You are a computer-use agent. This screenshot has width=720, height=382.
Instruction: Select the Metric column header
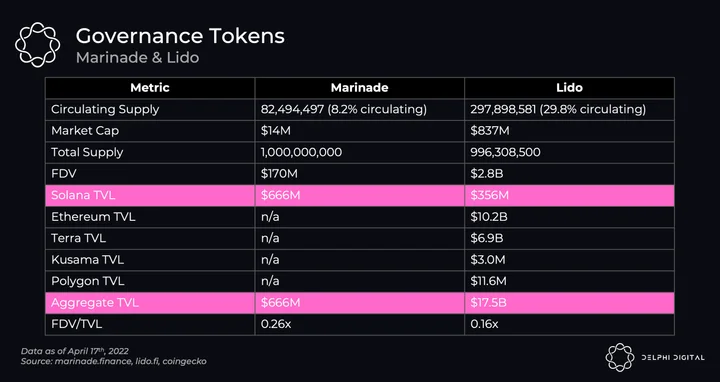pos(150,88)
